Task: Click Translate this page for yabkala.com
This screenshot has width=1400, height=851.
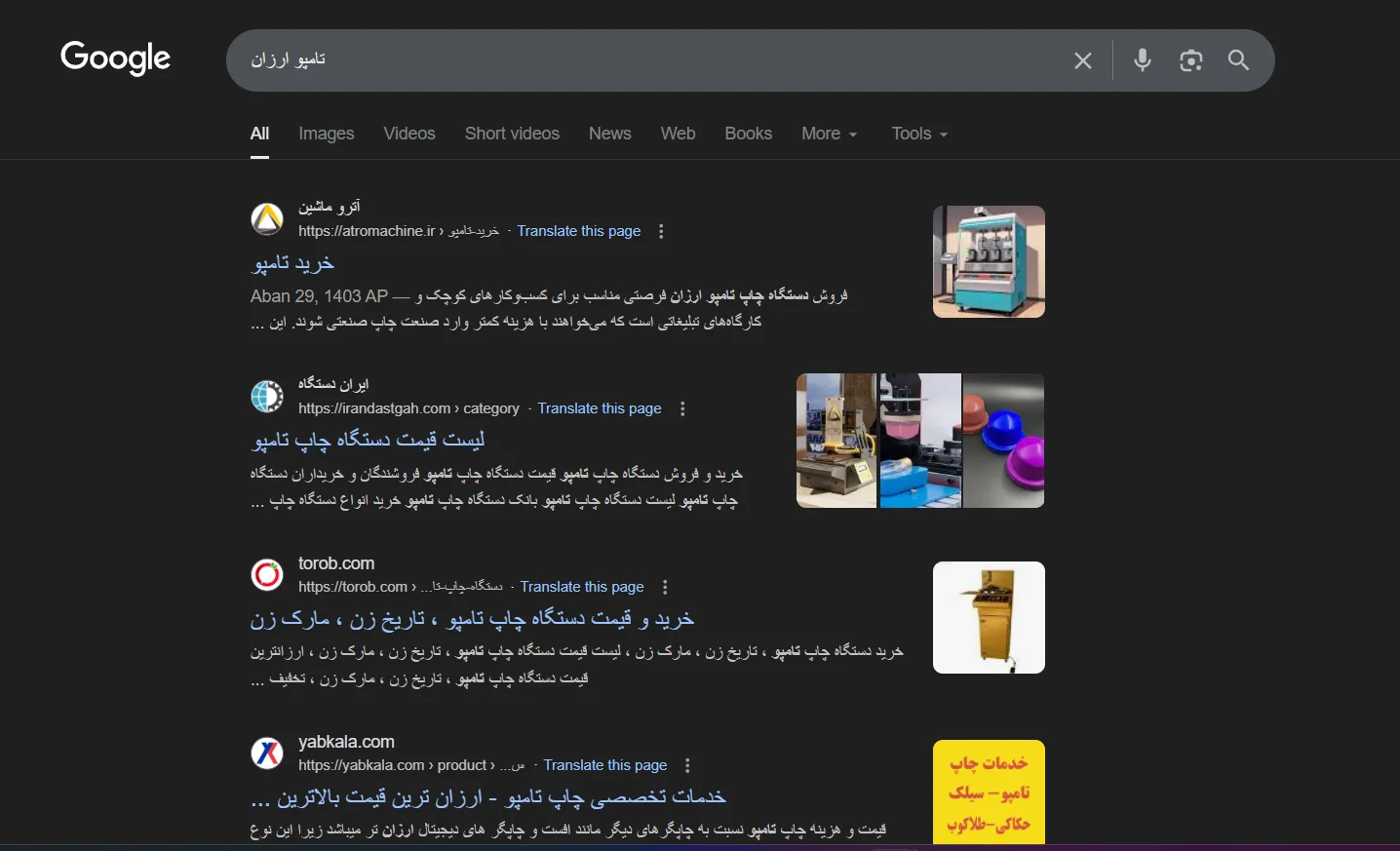Action: point(604,765)
